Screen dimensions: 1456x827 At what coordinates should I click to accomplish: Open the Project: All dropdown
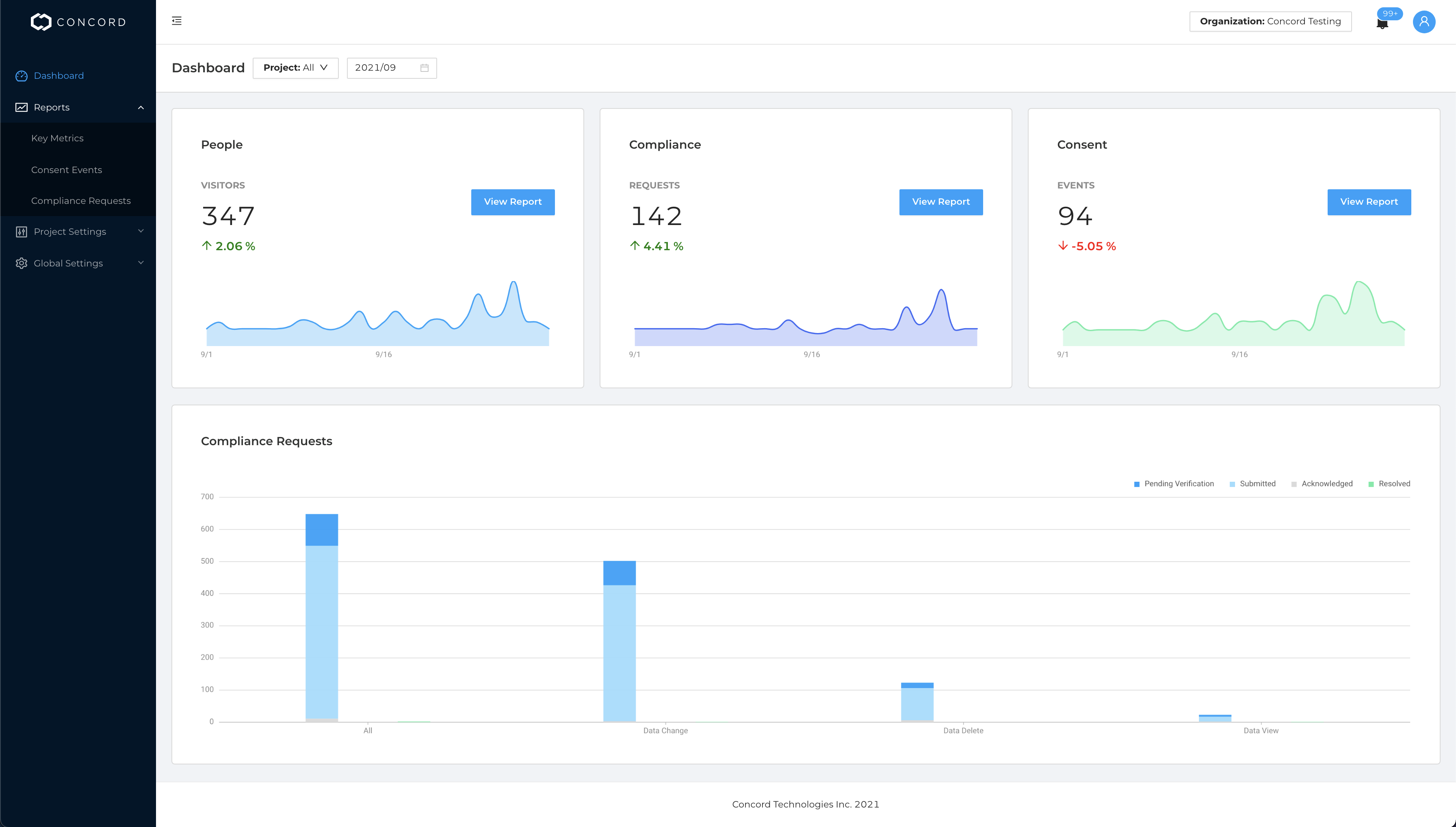point(295,68)
